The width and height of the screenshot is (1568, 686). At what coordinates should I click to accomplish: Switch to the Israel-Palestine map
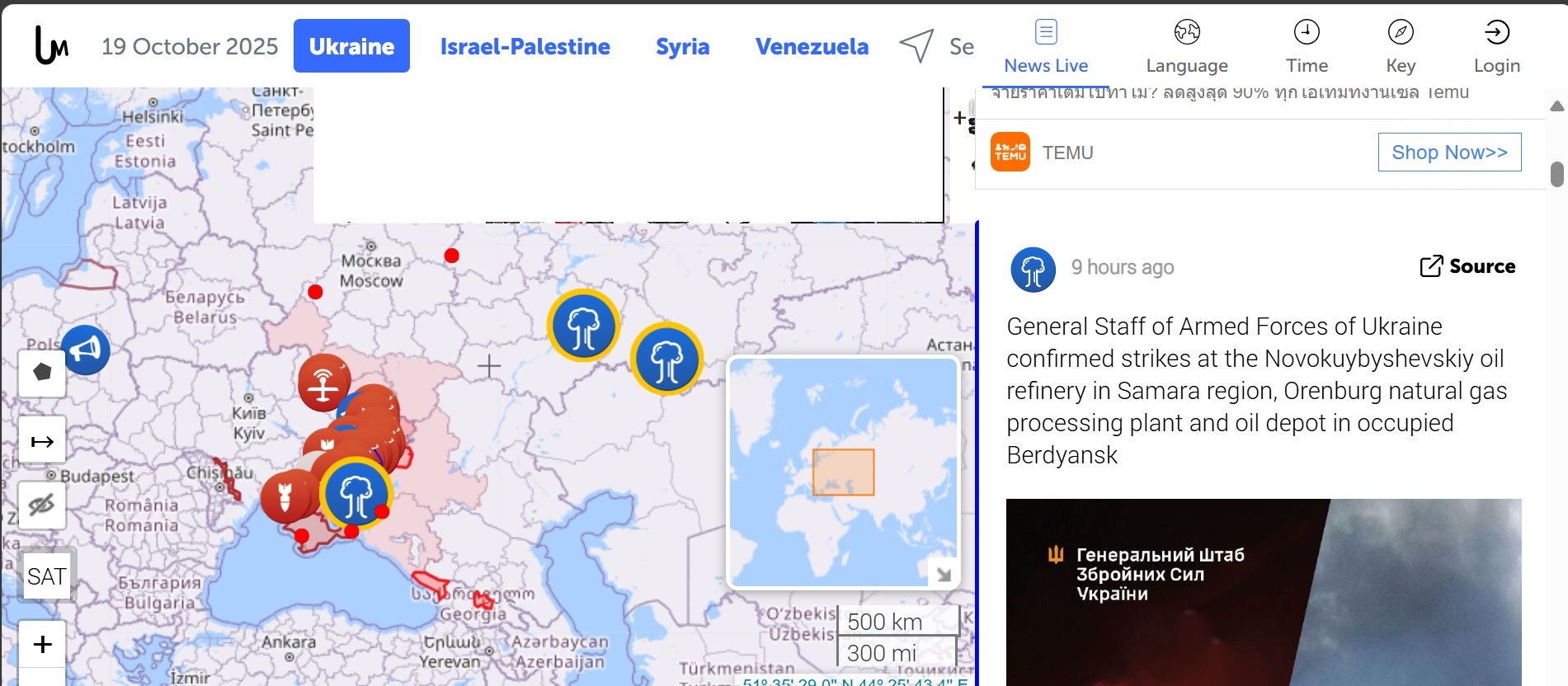point(525,46)
